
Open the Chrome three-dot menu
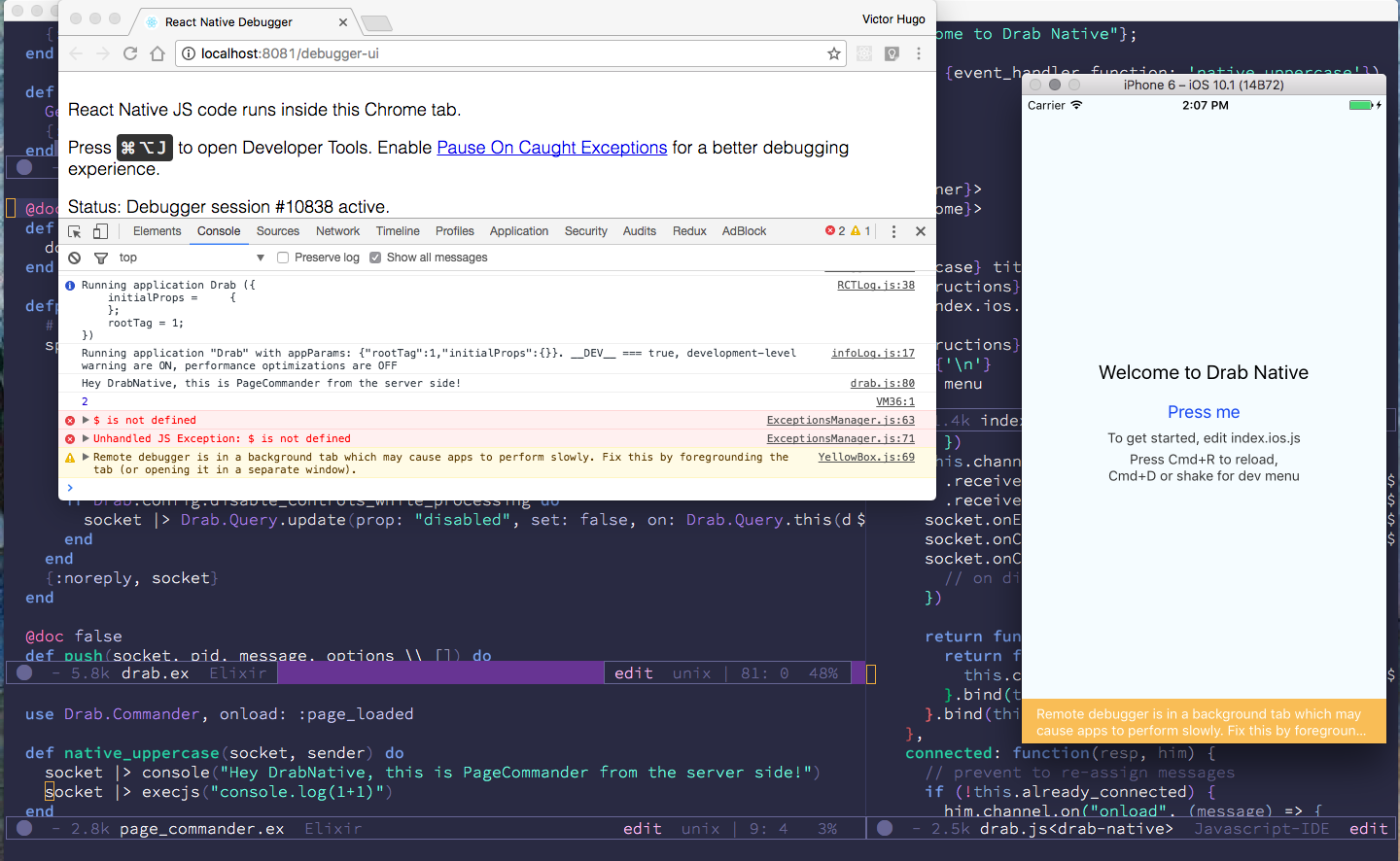click(x=919, y=53)
